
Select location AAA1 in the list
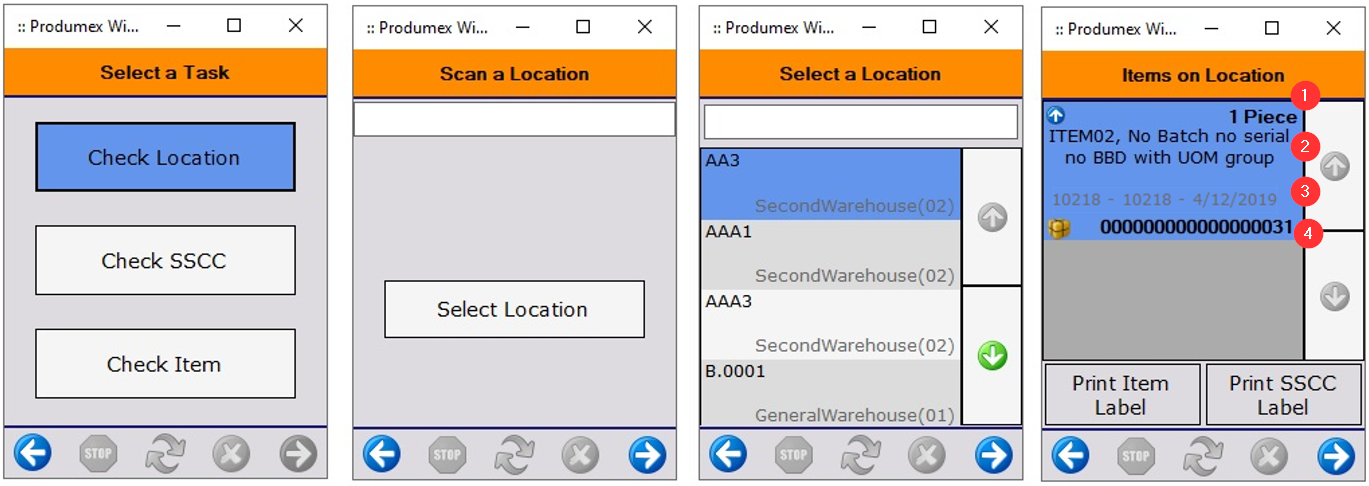pyautogui.click(x=830, y=253)
